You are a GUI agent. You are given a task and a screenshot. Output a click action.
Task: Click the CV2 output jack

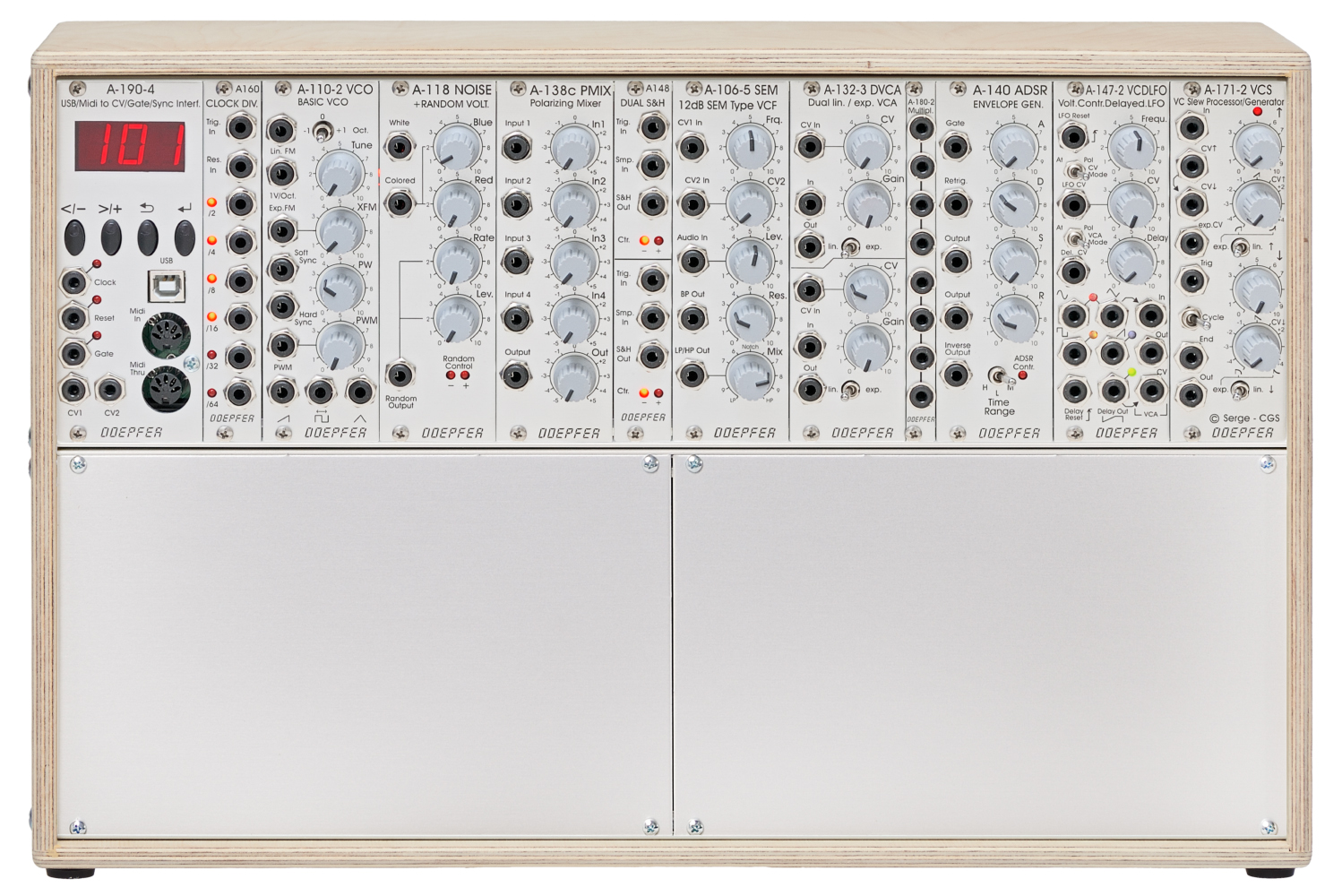109,390
